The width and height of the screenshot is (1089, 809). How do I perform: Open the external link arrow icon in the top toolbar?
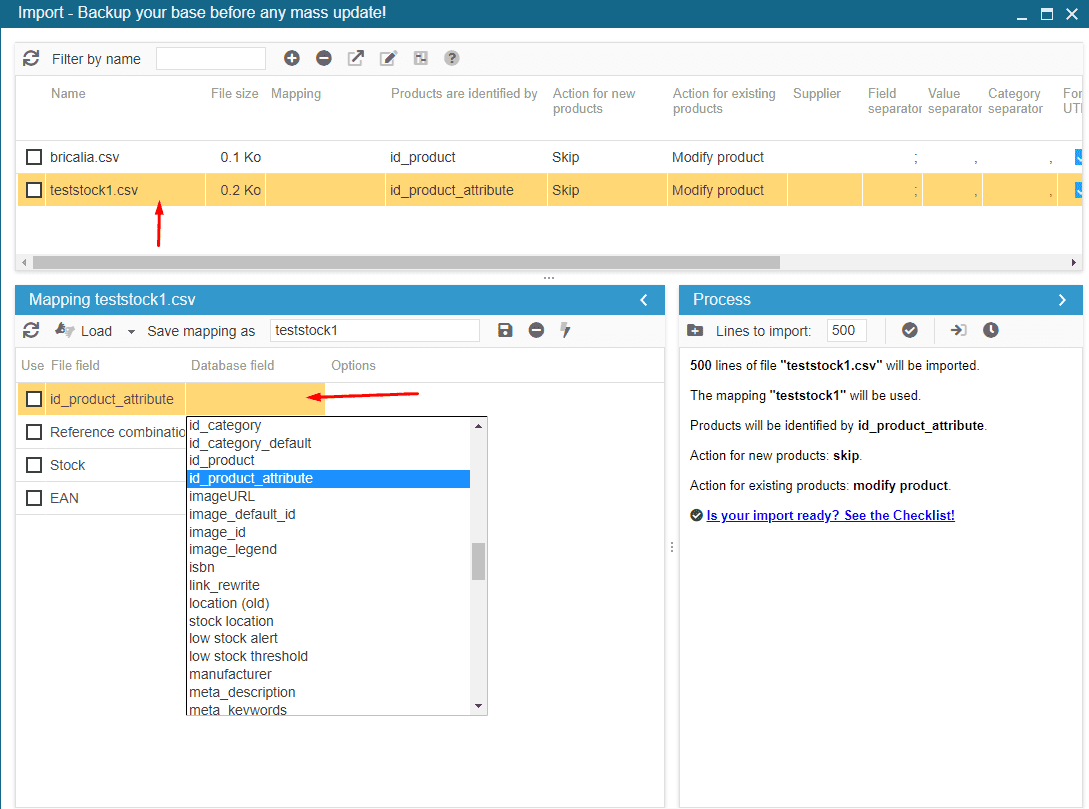tap(356, 58)
